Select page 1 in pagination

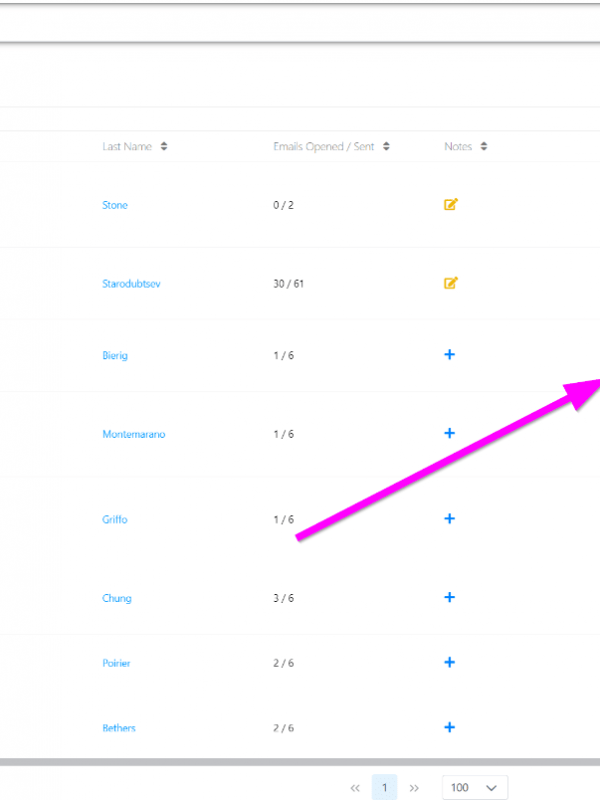[x=385, y=788]
